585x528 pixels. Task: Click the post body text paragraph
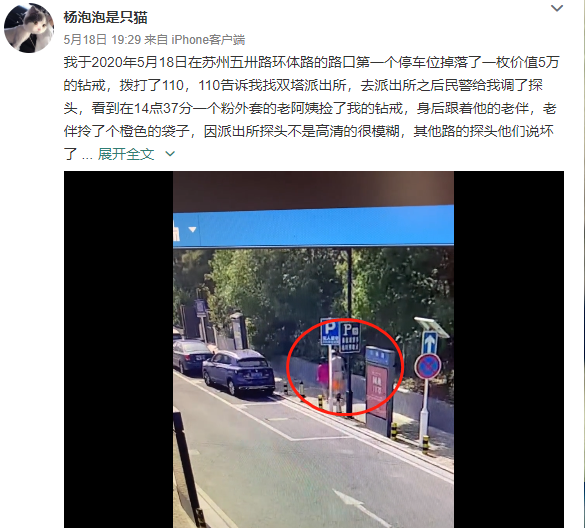click(x=311, y=108)
